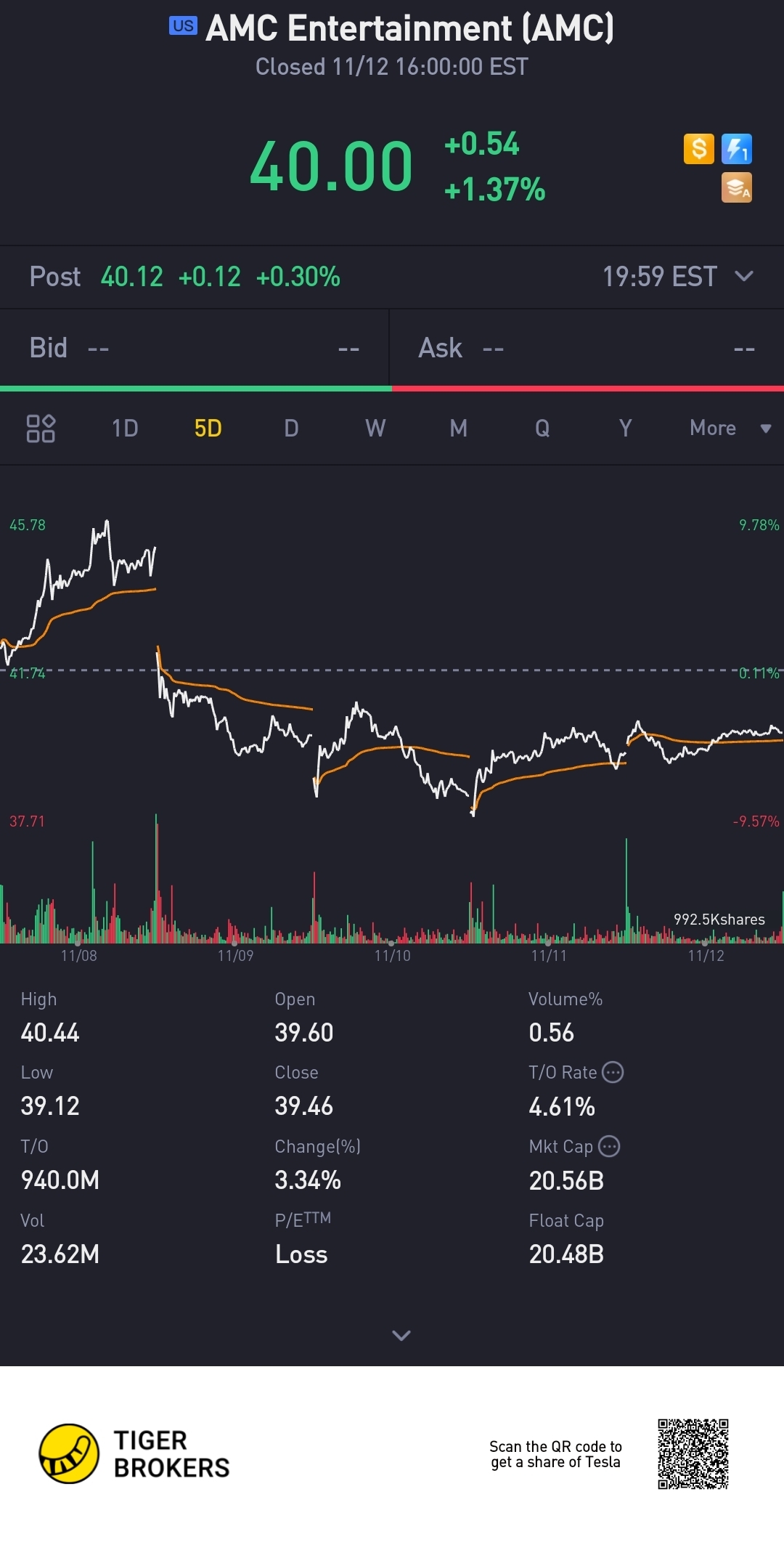Open Mkt Cap info bubble icon
784x1542 pixels.
pos(609,1146)
